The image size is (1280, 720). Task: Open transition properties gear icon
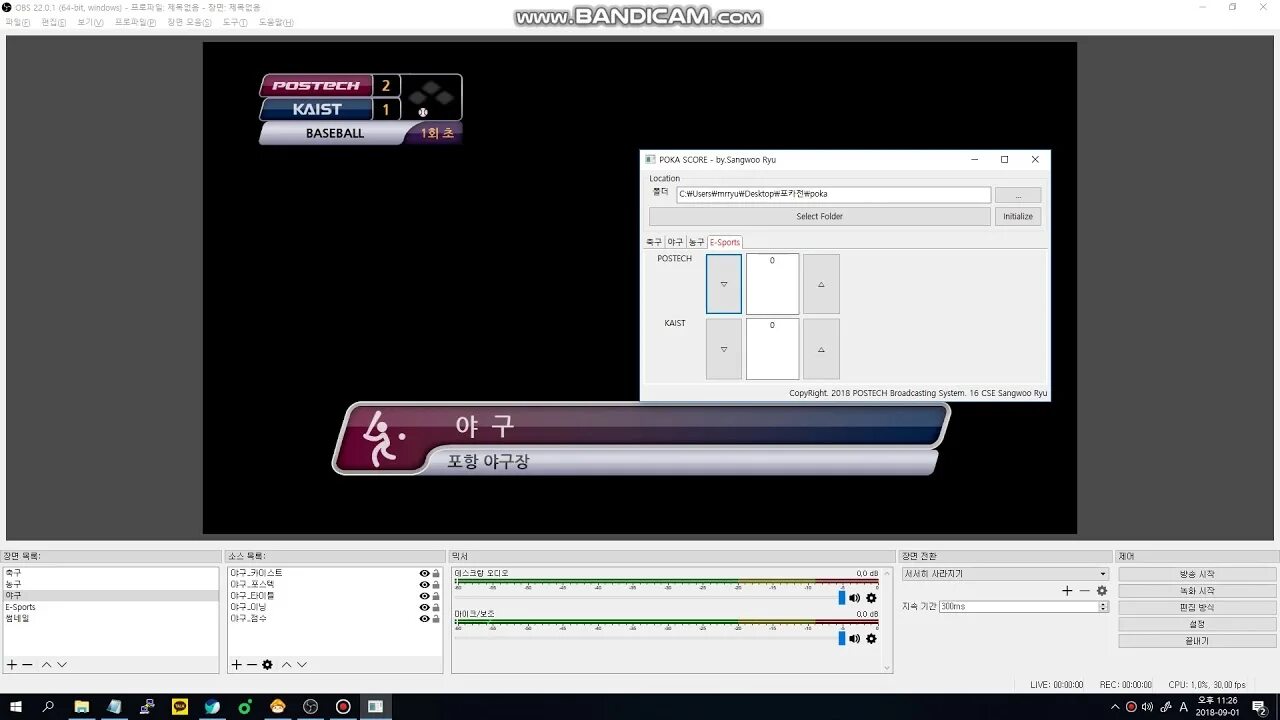pos(1102,591)
